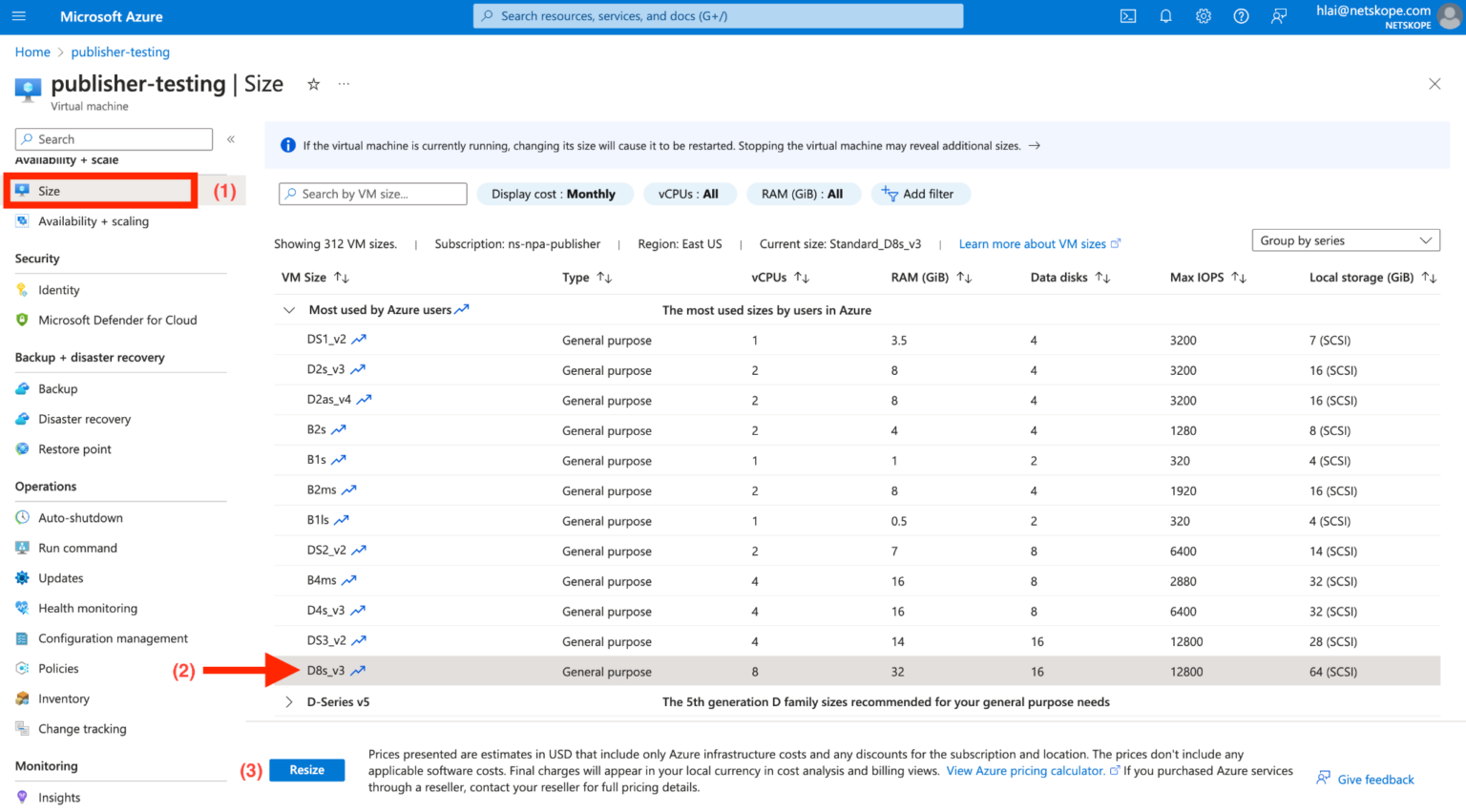Click the info icon on the restart banner
The height and width of the screenshot is (812, 1466).
coord(287,144)
